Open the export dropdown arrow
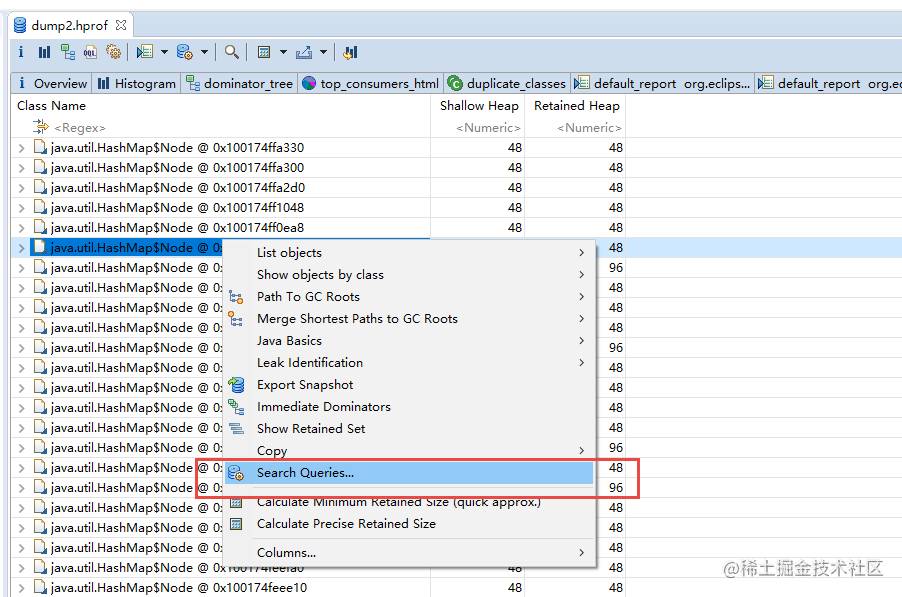 click(323, 52)
